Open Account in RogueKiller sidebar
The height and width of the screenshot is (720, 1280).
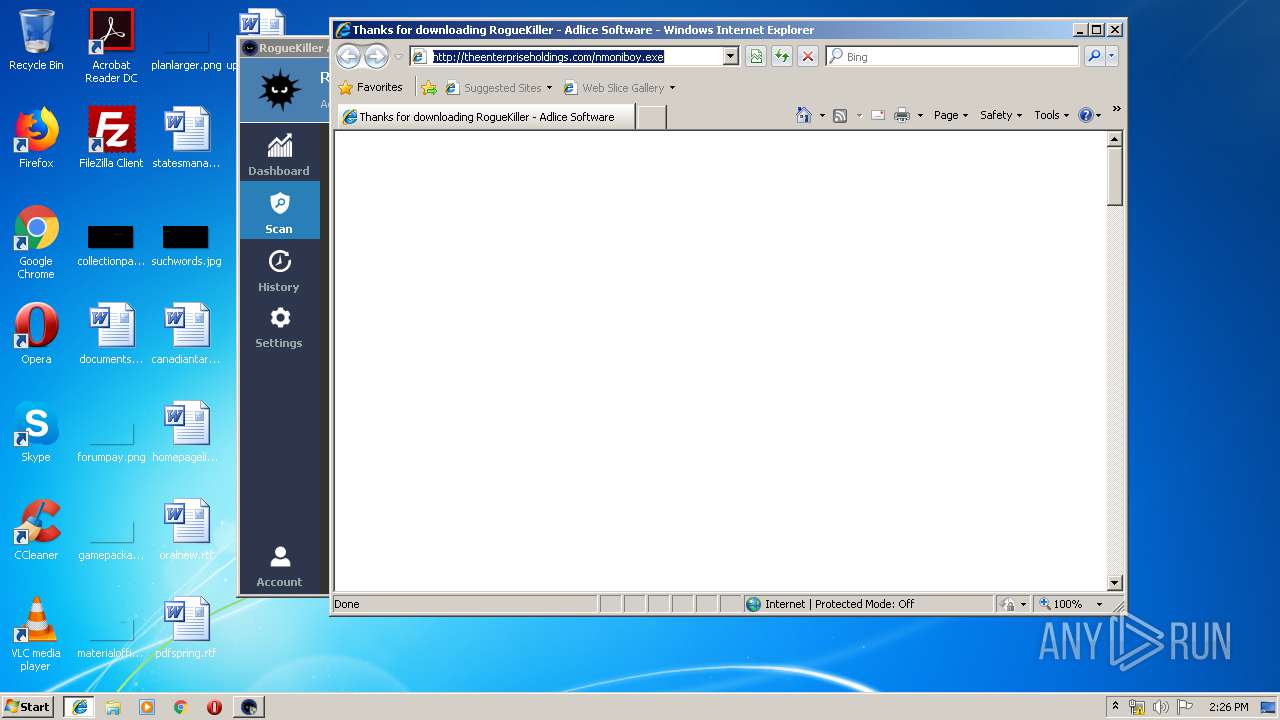[279, 565]
